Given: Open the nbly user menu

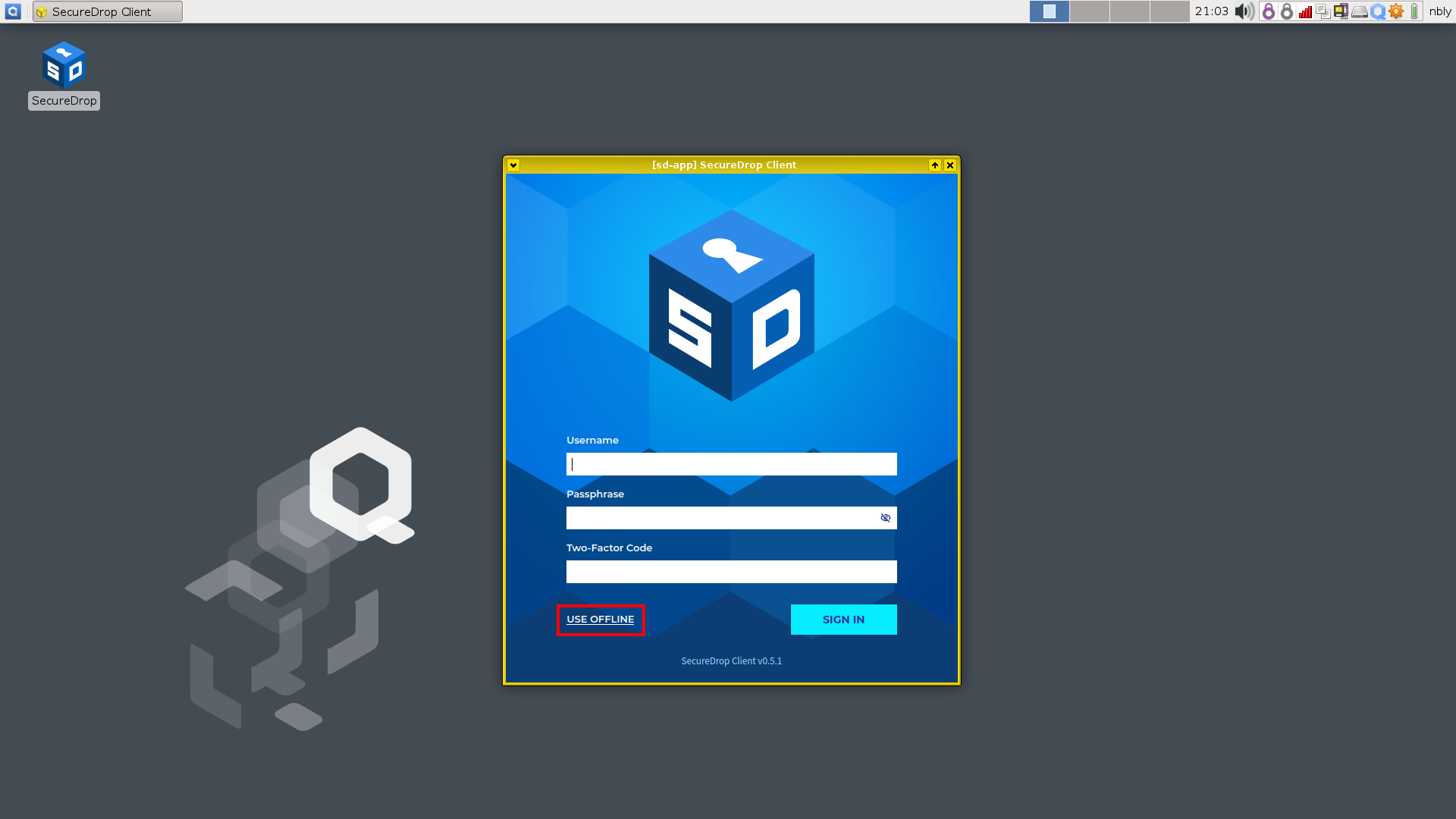Looking at the screenshot, I should 1439,11.
